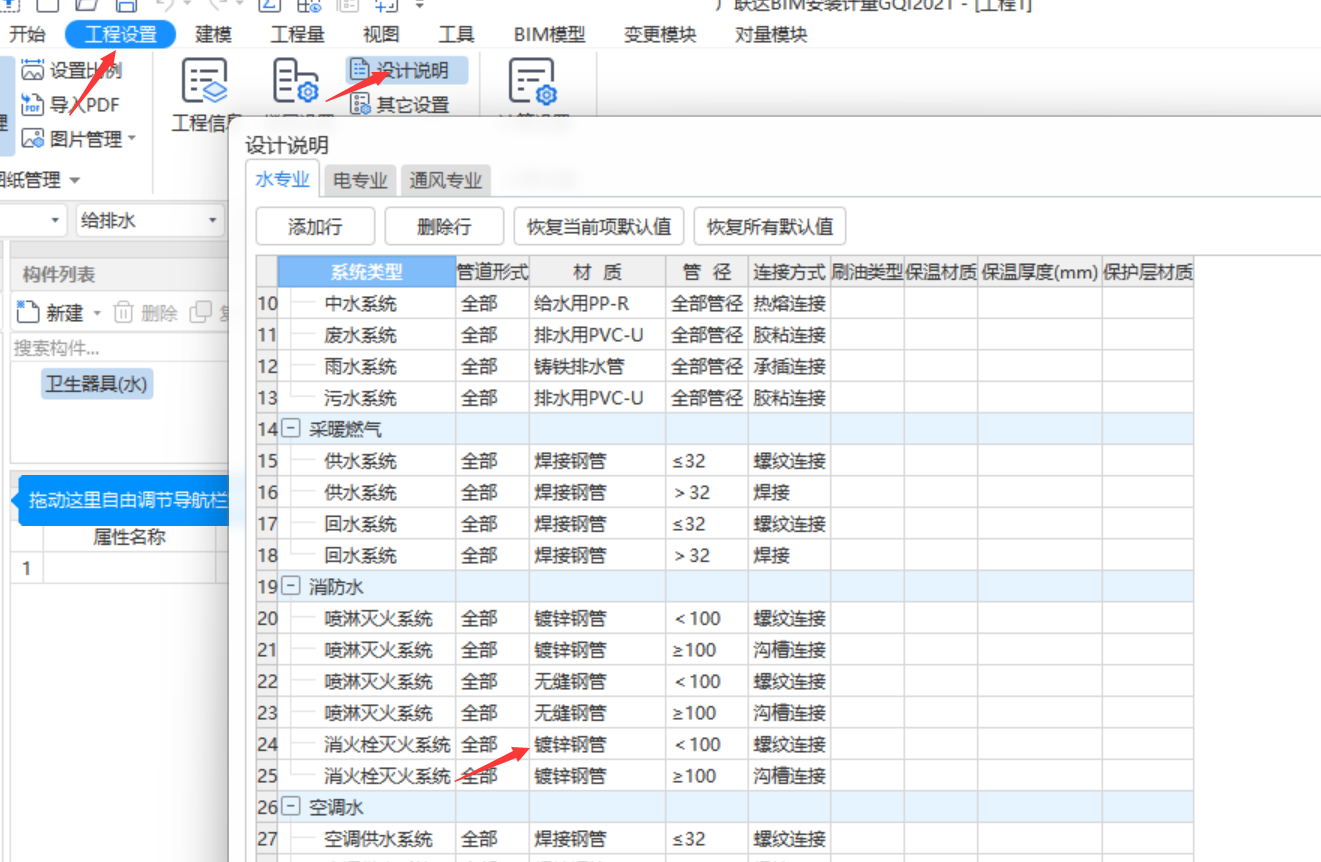The image size is (1321, 862).
Task: Open the 工程信息 project info icon
Action: click(204, 82)
